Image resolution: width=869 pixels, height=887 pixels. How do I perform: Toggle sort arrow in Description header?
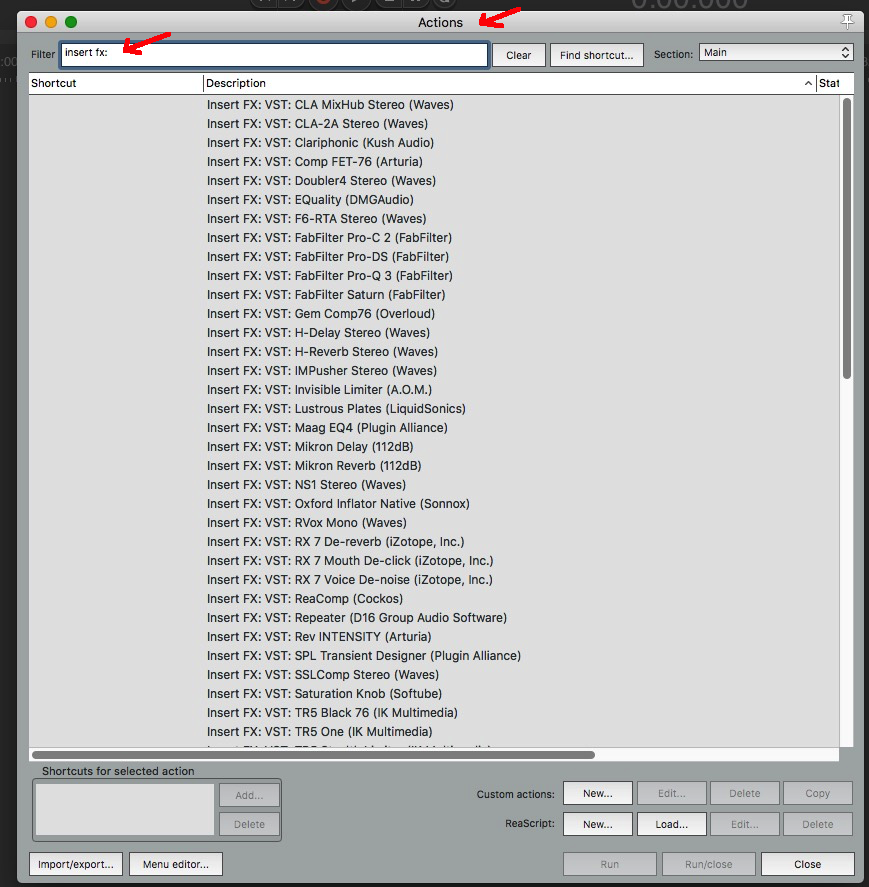pyautogui.click(x=808, y=83)
